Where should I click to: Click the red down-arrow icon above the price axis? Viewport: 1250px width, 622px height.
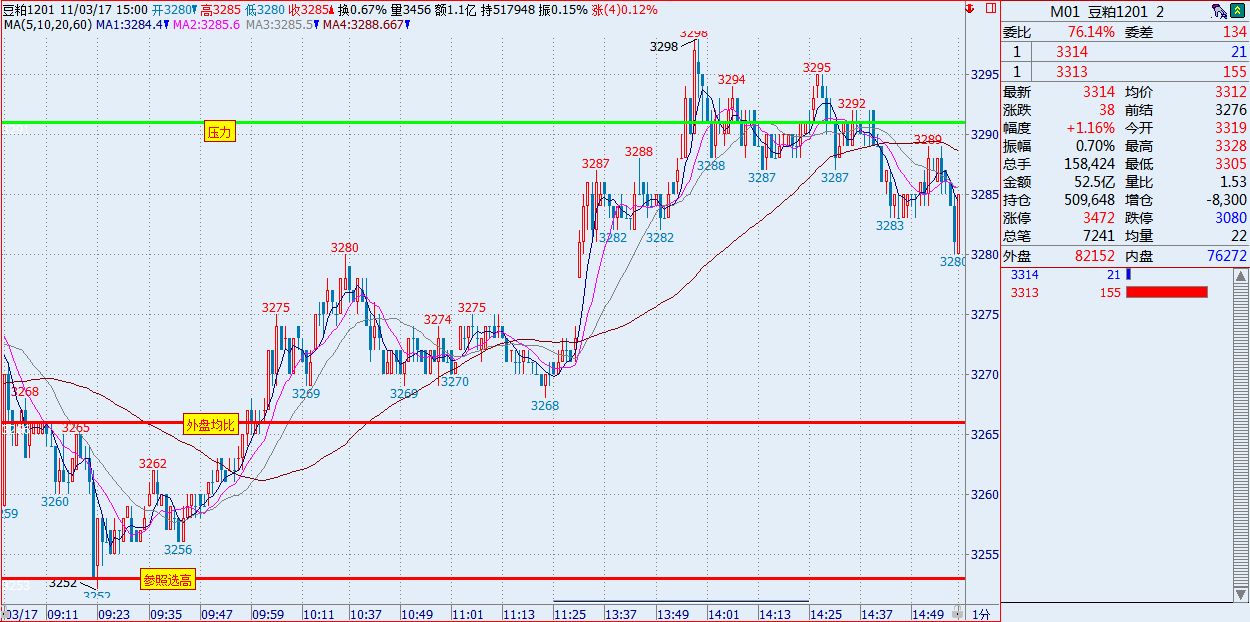[x=970, y=8]
